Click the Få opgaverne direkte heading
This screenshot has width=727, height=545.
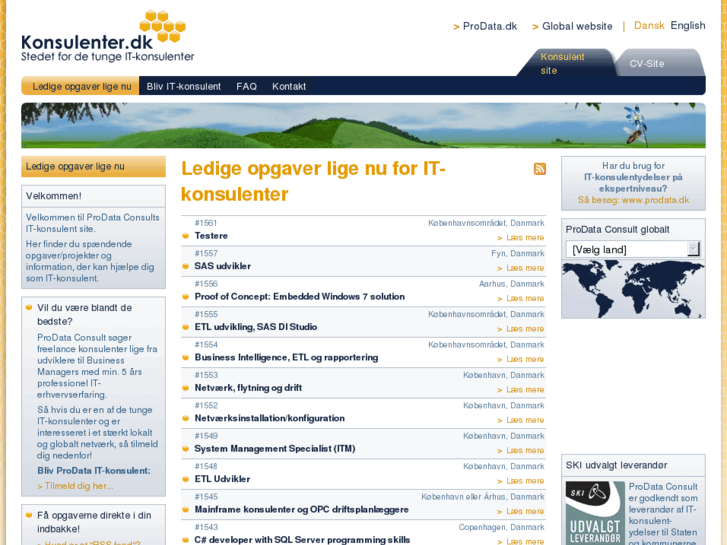(x=94, y=522)
